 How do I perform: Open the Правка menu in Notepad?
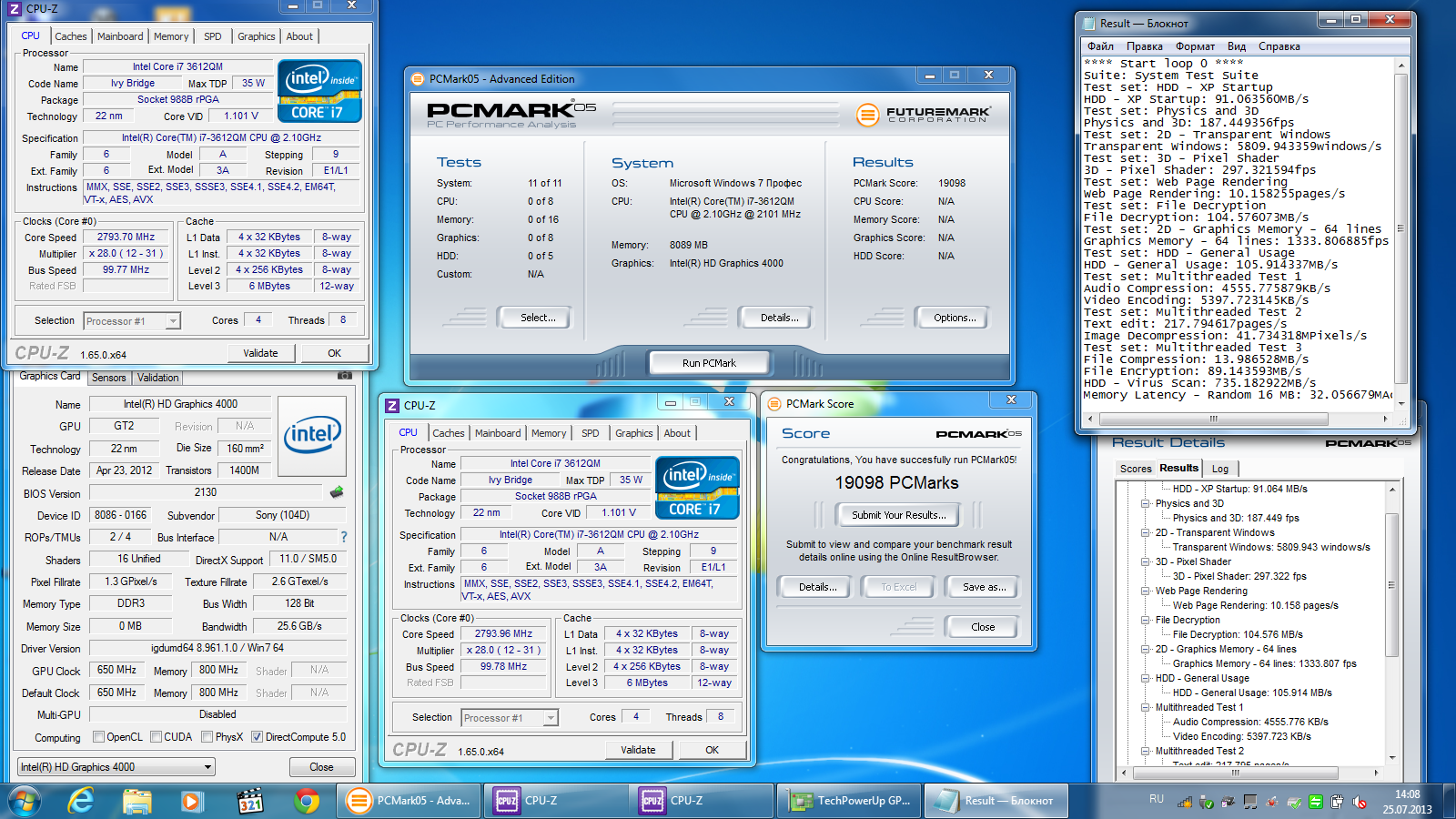click(1144, 46)
